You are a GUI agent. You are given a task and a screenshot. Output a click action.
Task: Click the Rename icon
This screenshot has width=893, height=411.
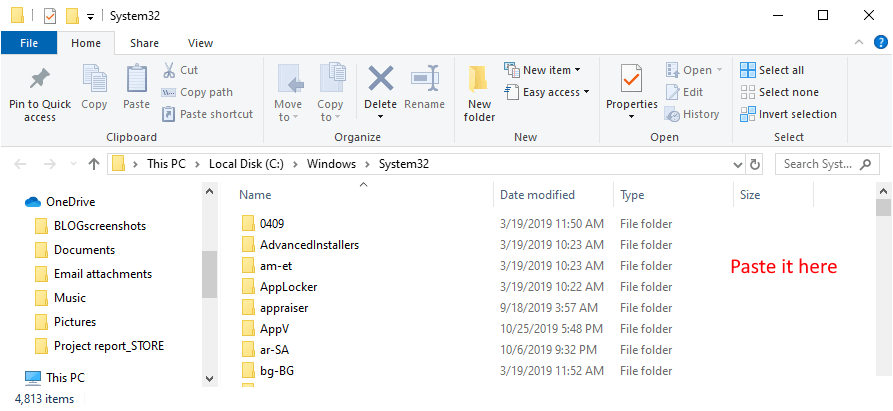coord(425,79)
